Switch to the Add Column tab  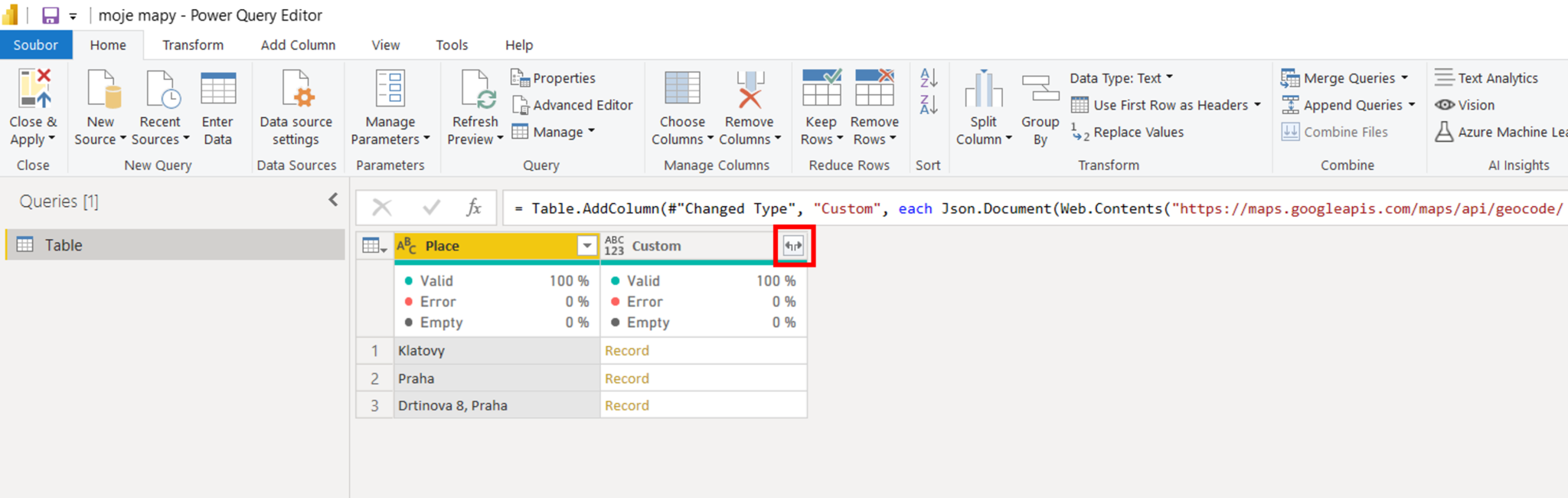(298, 45)
